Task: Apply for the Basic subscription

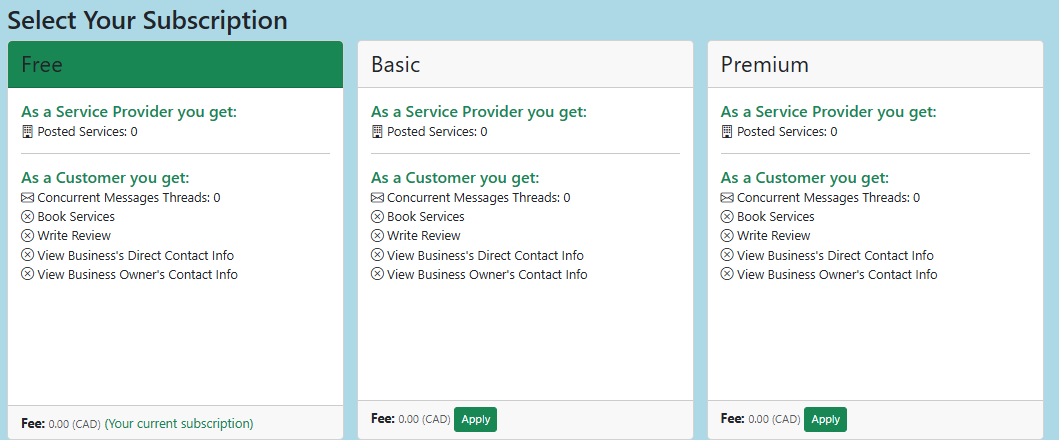Action: [475, 419]
